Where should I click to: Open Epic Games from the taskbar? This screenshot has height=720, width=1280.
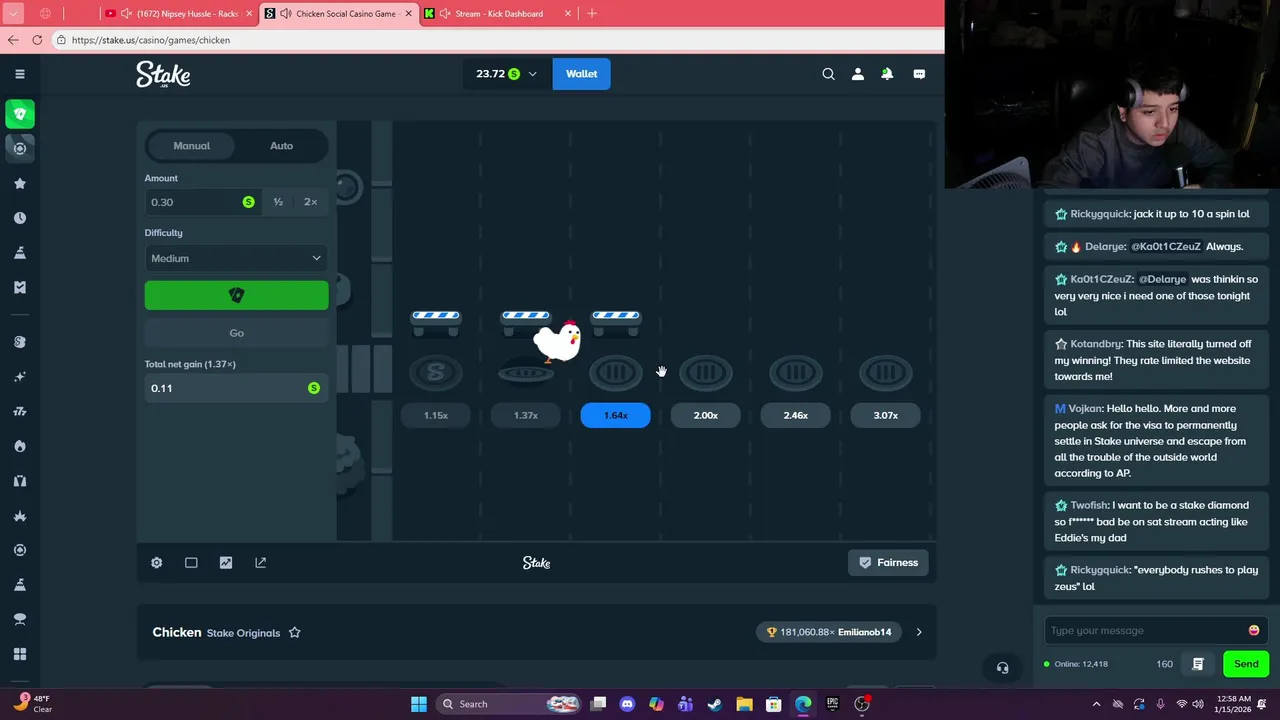click(832, 704)
